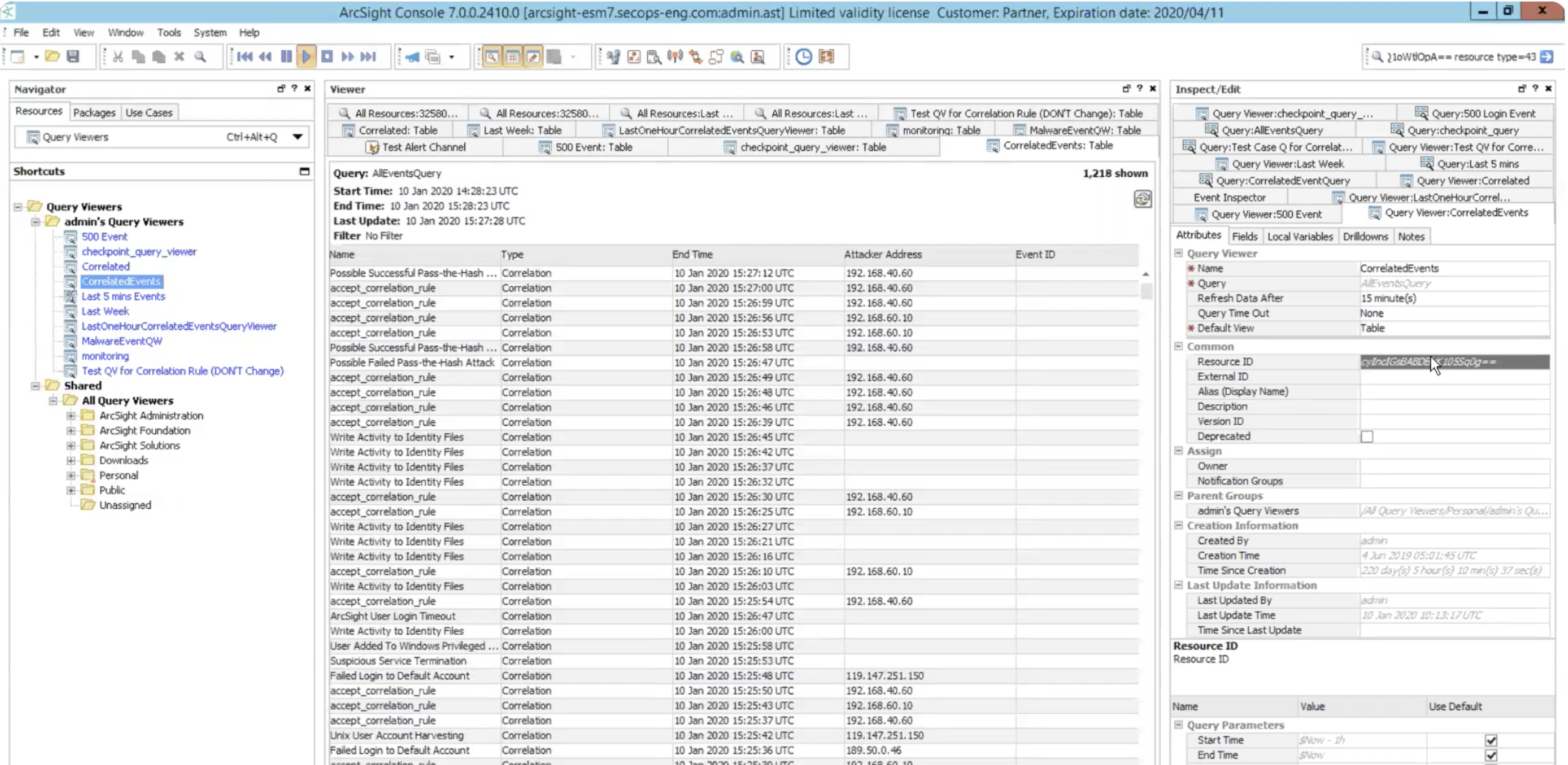Uncheck Use Default for Start Time
The image size is (1568, 765).
point(1491,740)
